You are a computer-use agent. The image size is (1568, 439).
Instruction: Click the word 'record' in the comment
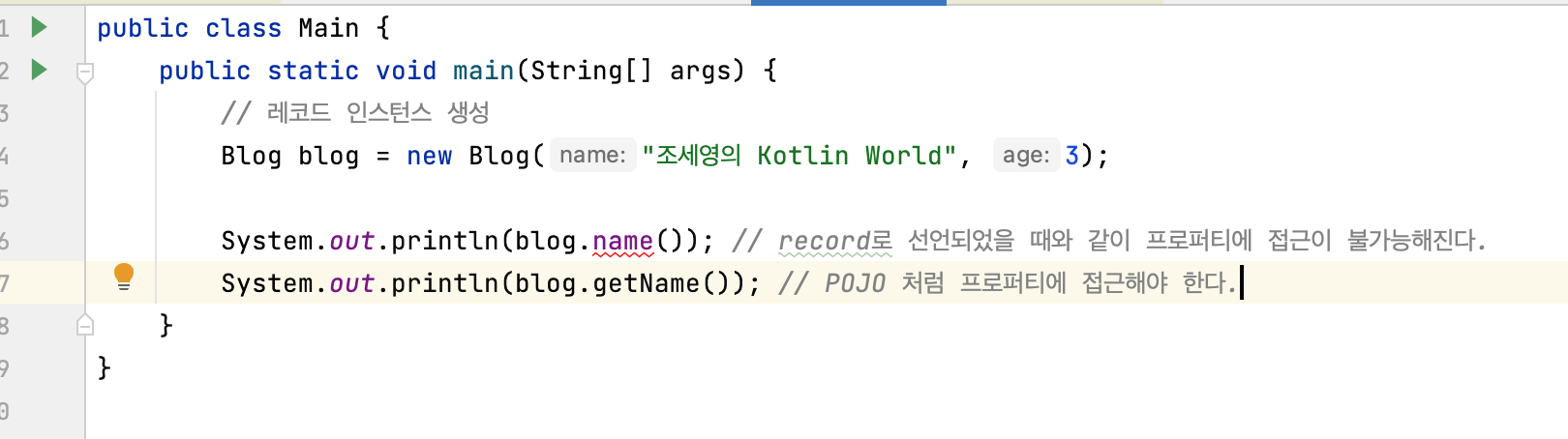click(x=825, y=241)
